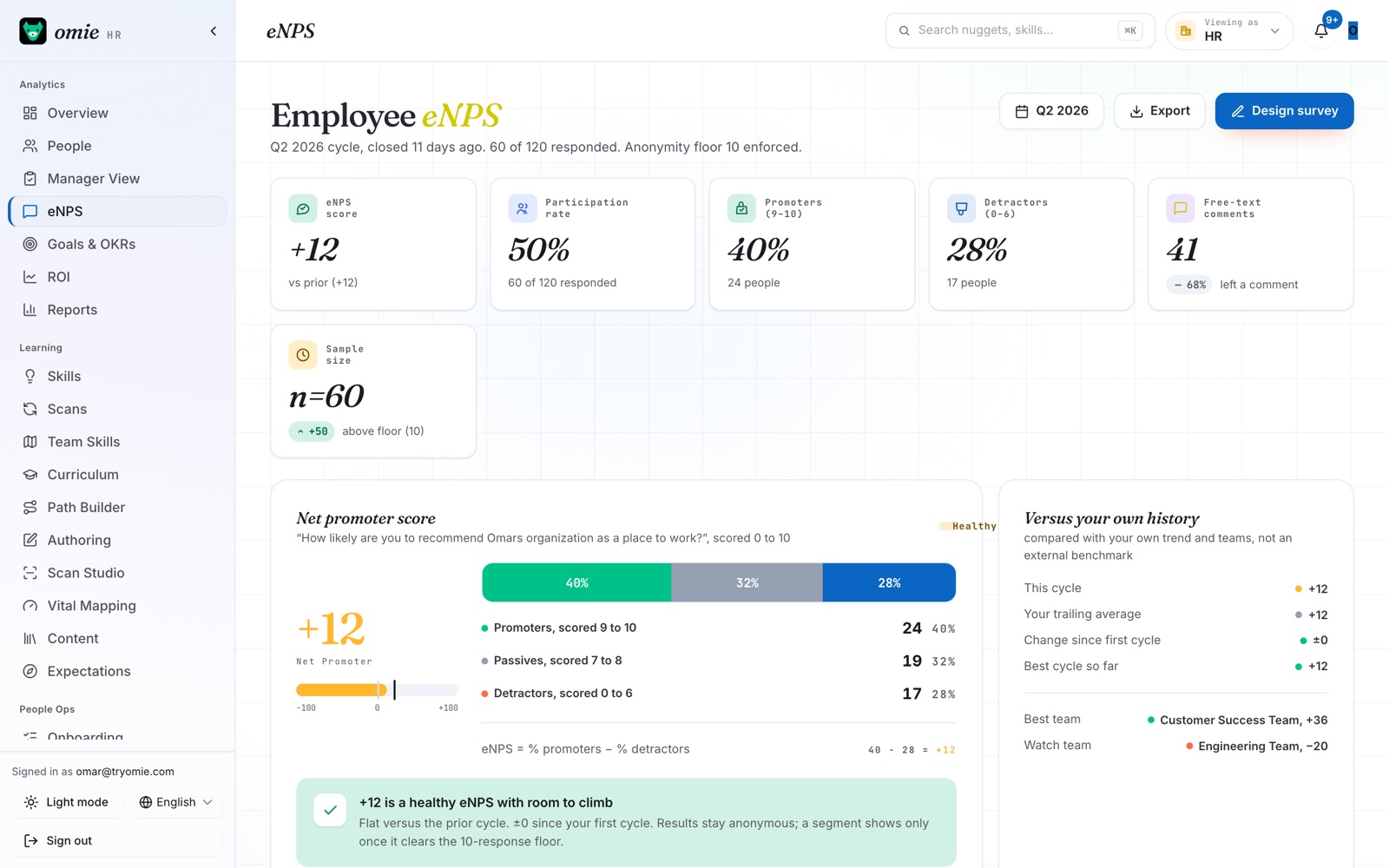Click the This cycle +12 row

click(x=1175, y=589)
